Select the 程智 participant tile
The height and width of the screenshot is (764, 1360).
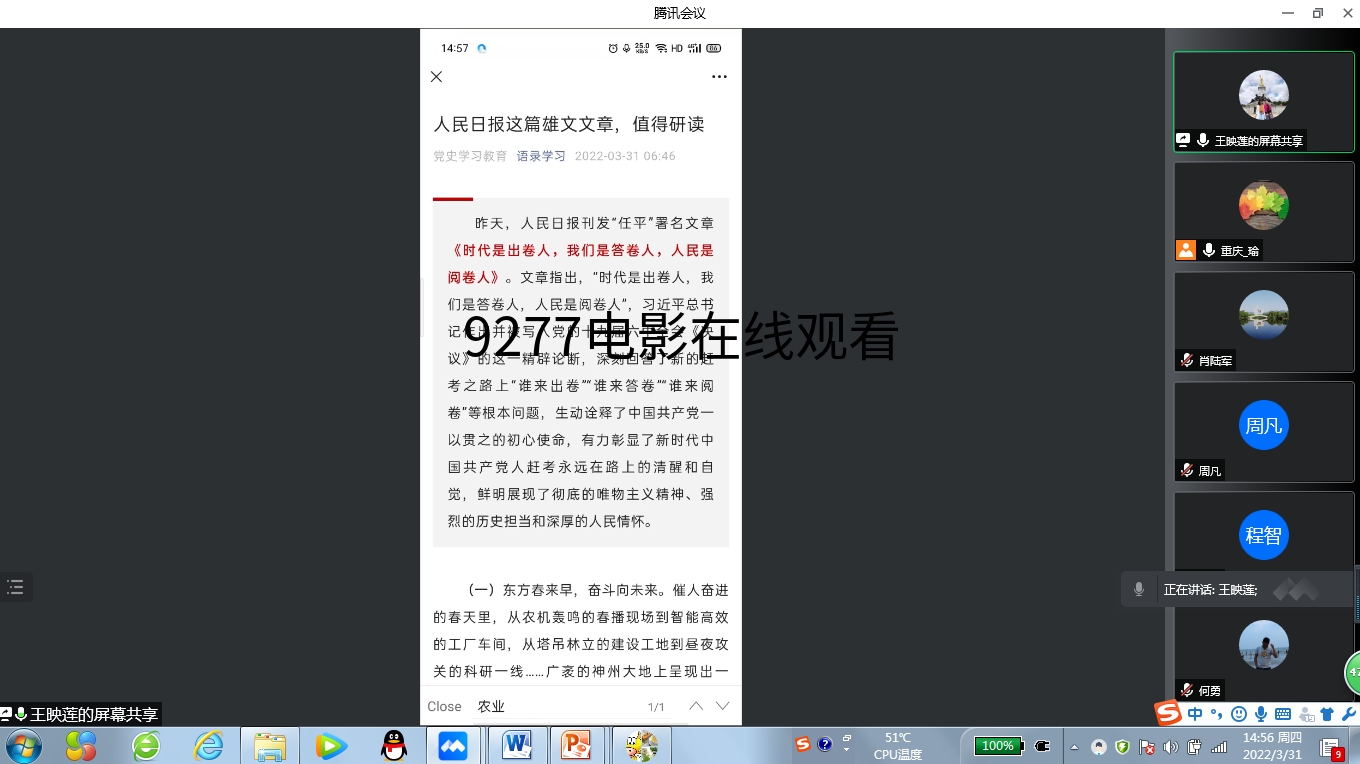[x=1264, y=534]
